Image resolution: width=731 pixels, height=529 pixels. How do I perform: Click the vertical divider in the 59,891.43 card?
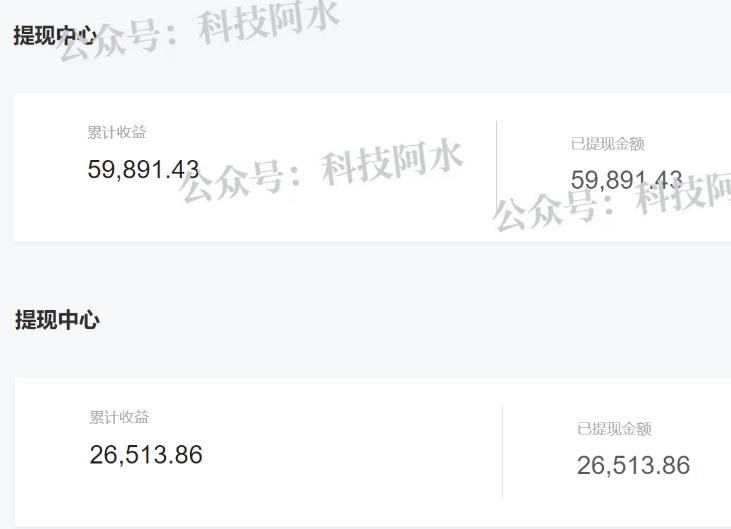(x=496, y=165)
